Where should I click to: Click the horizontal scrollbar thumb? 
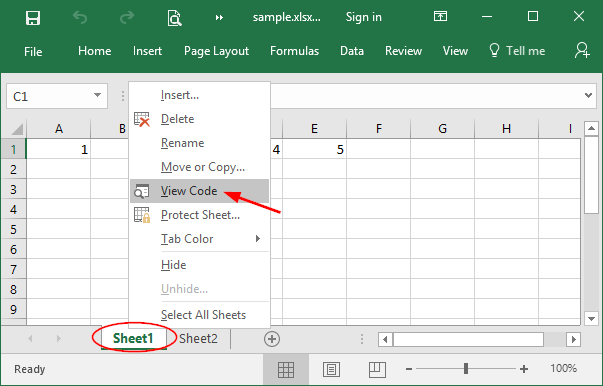[x=468, y=339]
